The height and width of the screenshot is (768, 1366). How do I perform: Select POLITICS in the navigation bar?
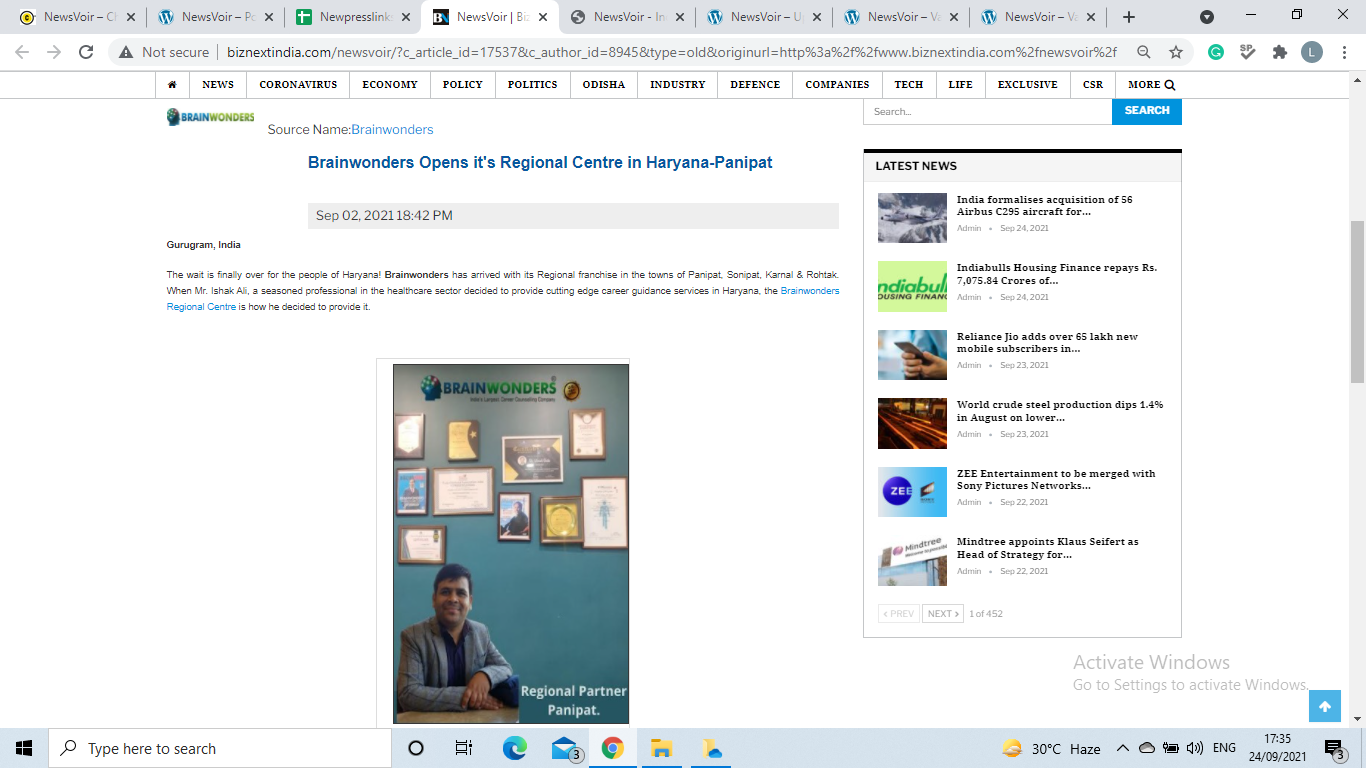[x=533, y=85]
